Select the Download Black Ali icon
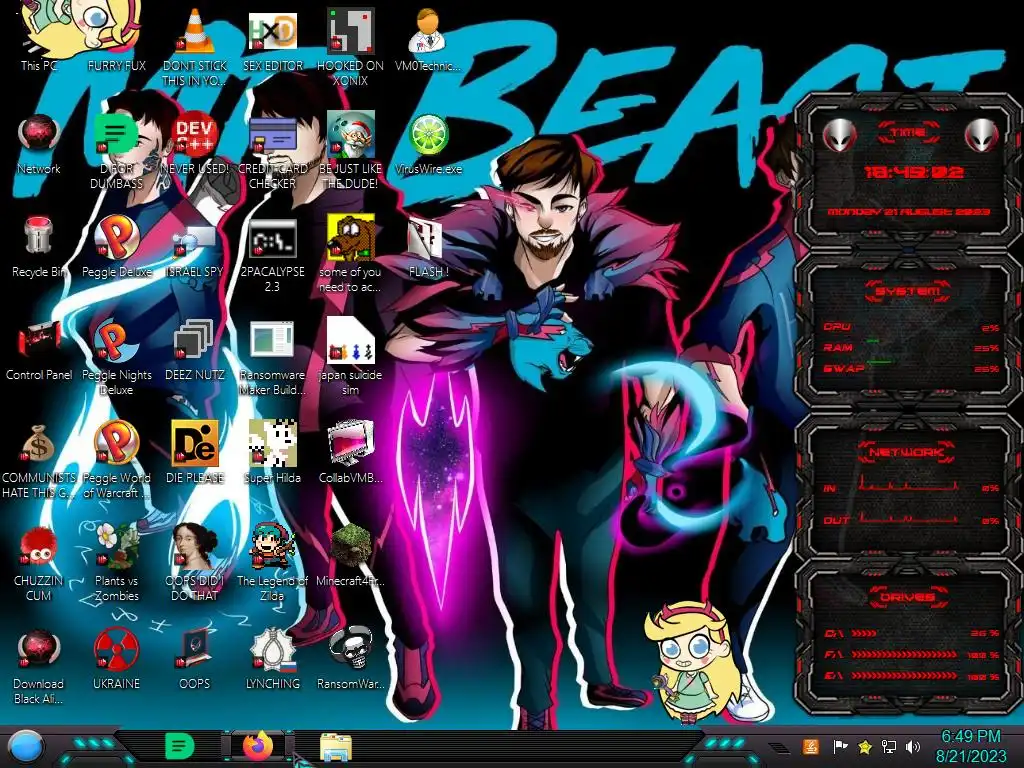This screenshot has width=1024, height=768. pos(39,650)
